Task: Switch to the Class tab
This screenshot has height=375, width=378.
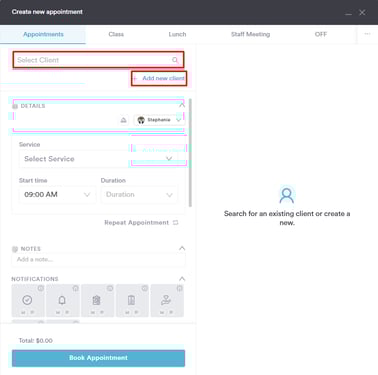Action: [116, 34]
